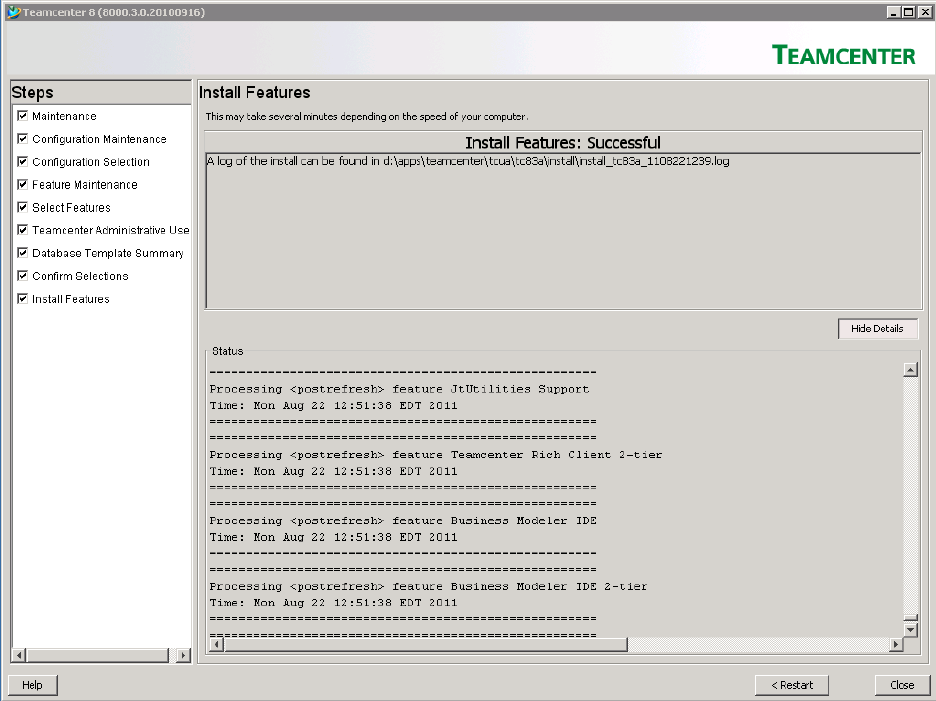The width and height of the screenshot is (936, 701).
Task: Click the Teamcenter app icon in title bar
Action: [x=13, y=12]
